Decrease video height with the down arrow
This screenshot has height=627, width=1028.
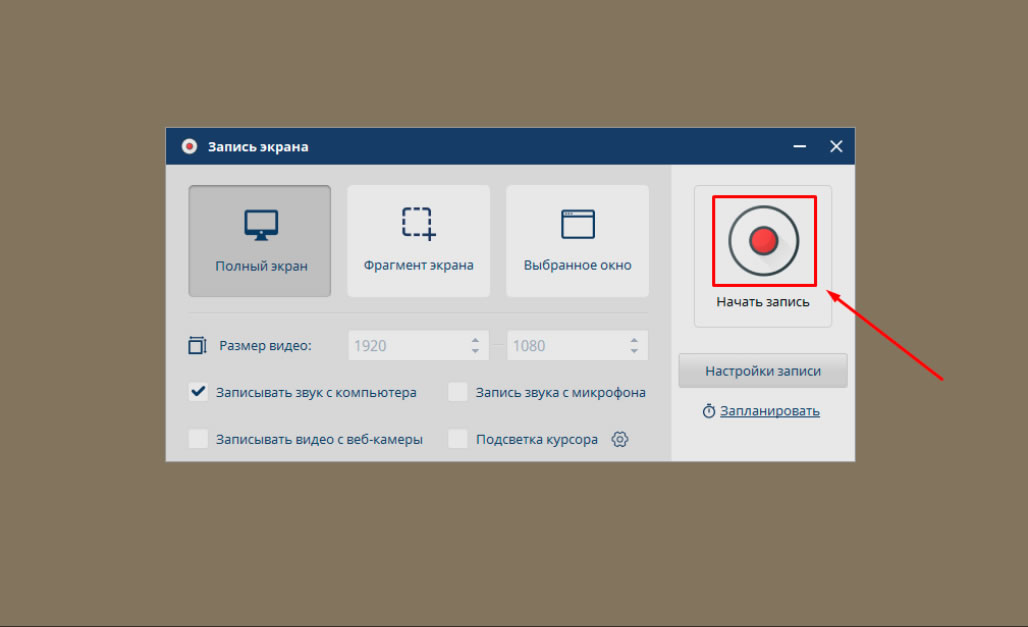pyautogui.click(x=634, y=352)
